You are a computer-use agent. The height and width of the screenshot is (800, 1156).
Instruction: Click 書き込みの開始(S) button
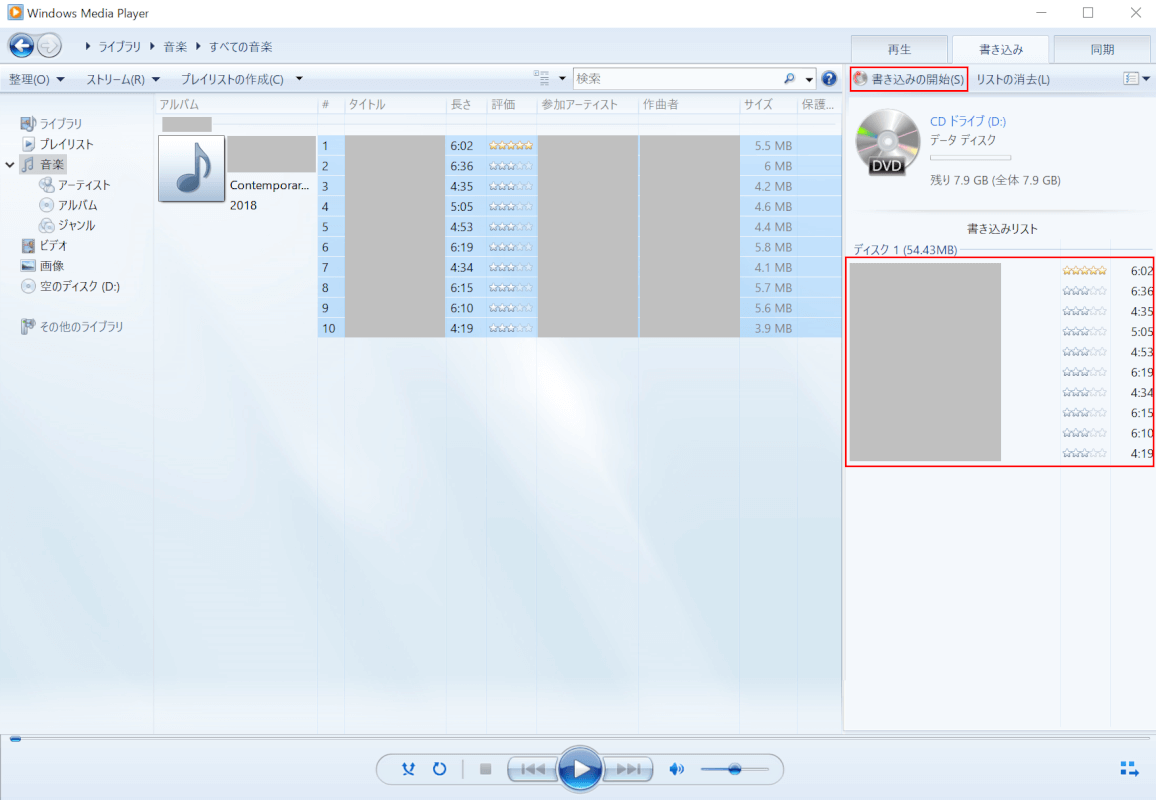[908, 79]
